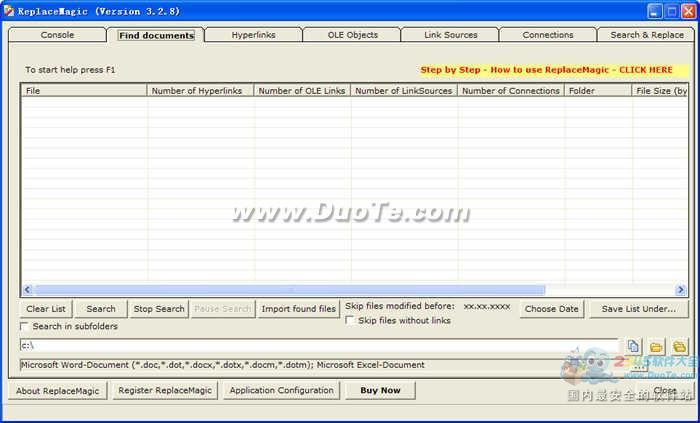Click the stacked folders icon next to path
This screenshot has height=423, width=700.
[679, 346]
